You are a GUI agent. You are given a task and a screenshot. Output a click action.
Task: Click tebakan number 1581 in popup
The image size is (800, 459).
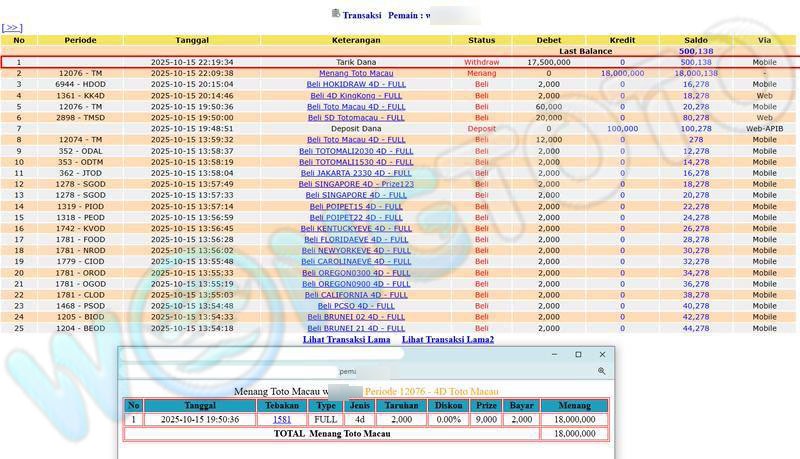282,420
